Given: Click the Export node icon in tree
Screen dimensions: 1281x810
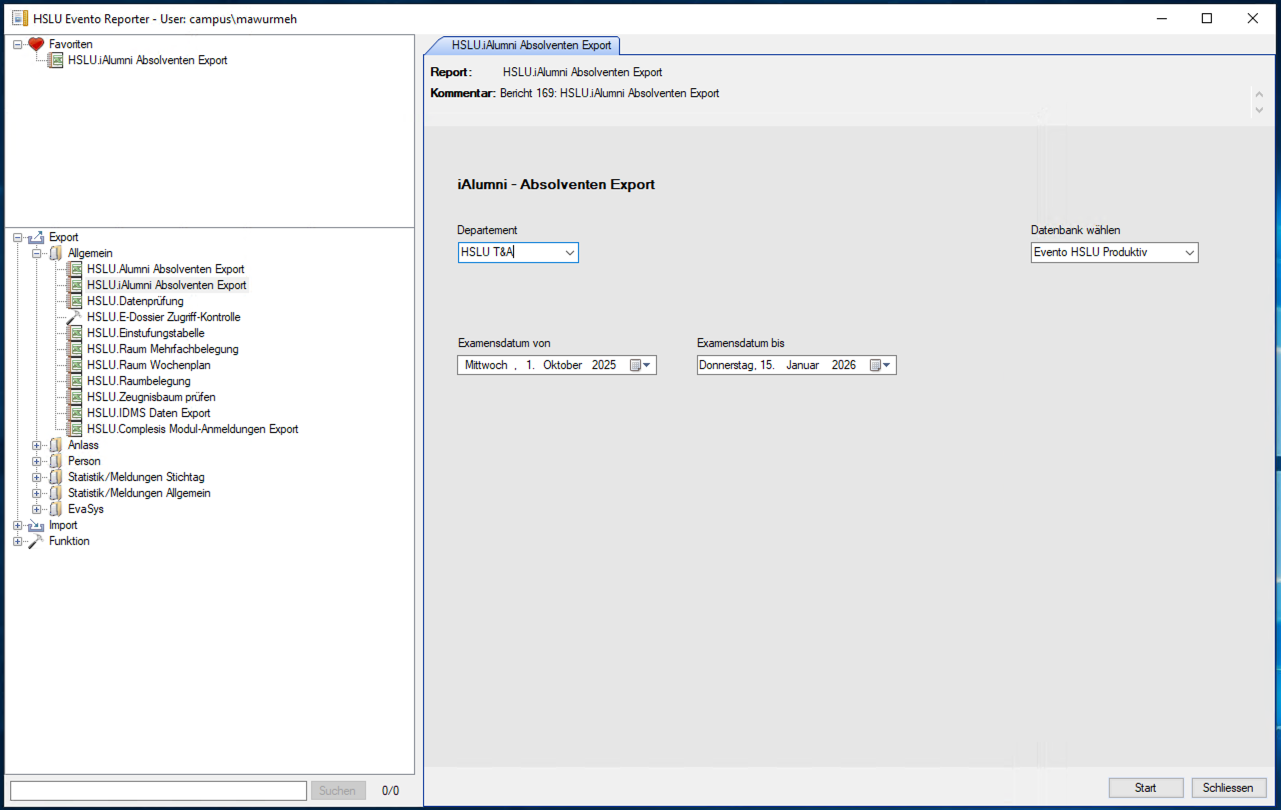Looking at the screenshot, I should [x=36, y=237].
